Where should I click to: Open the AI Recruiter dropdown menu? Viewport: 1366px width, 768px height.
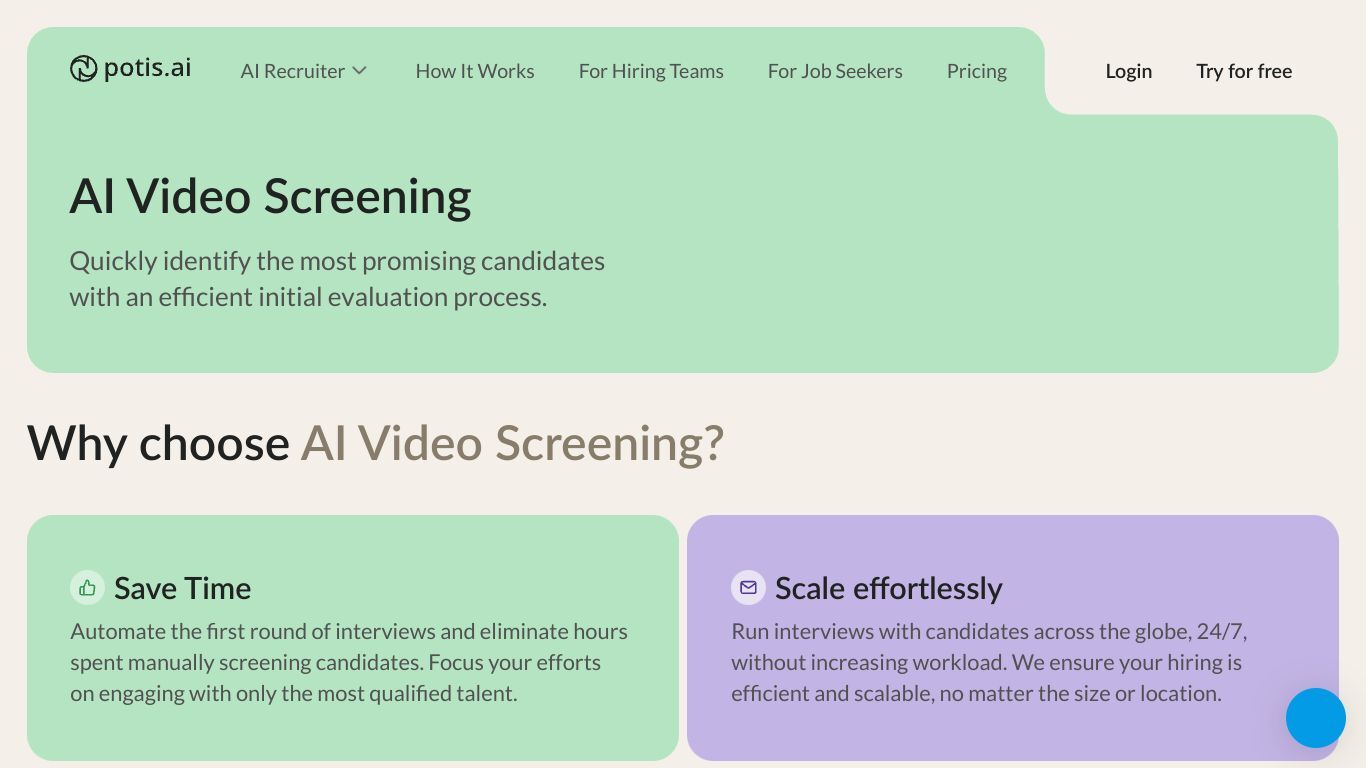(304, 71)
